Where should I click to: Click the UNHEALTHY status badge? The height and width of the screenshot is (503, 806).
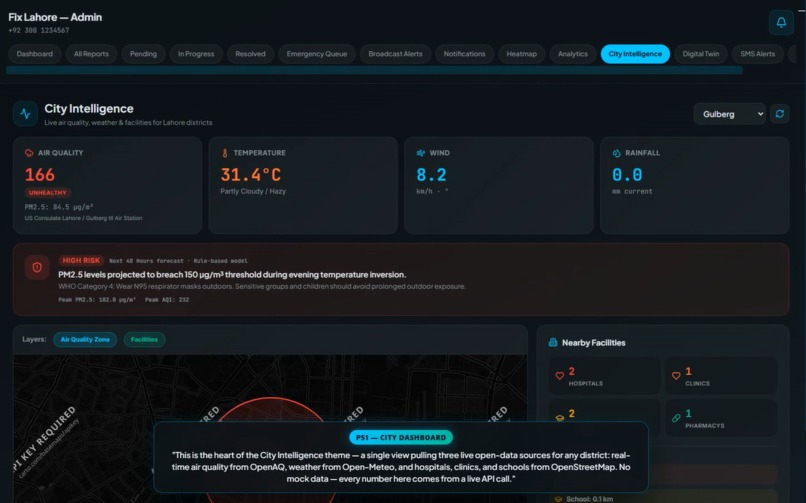click(x=48, y=193)
